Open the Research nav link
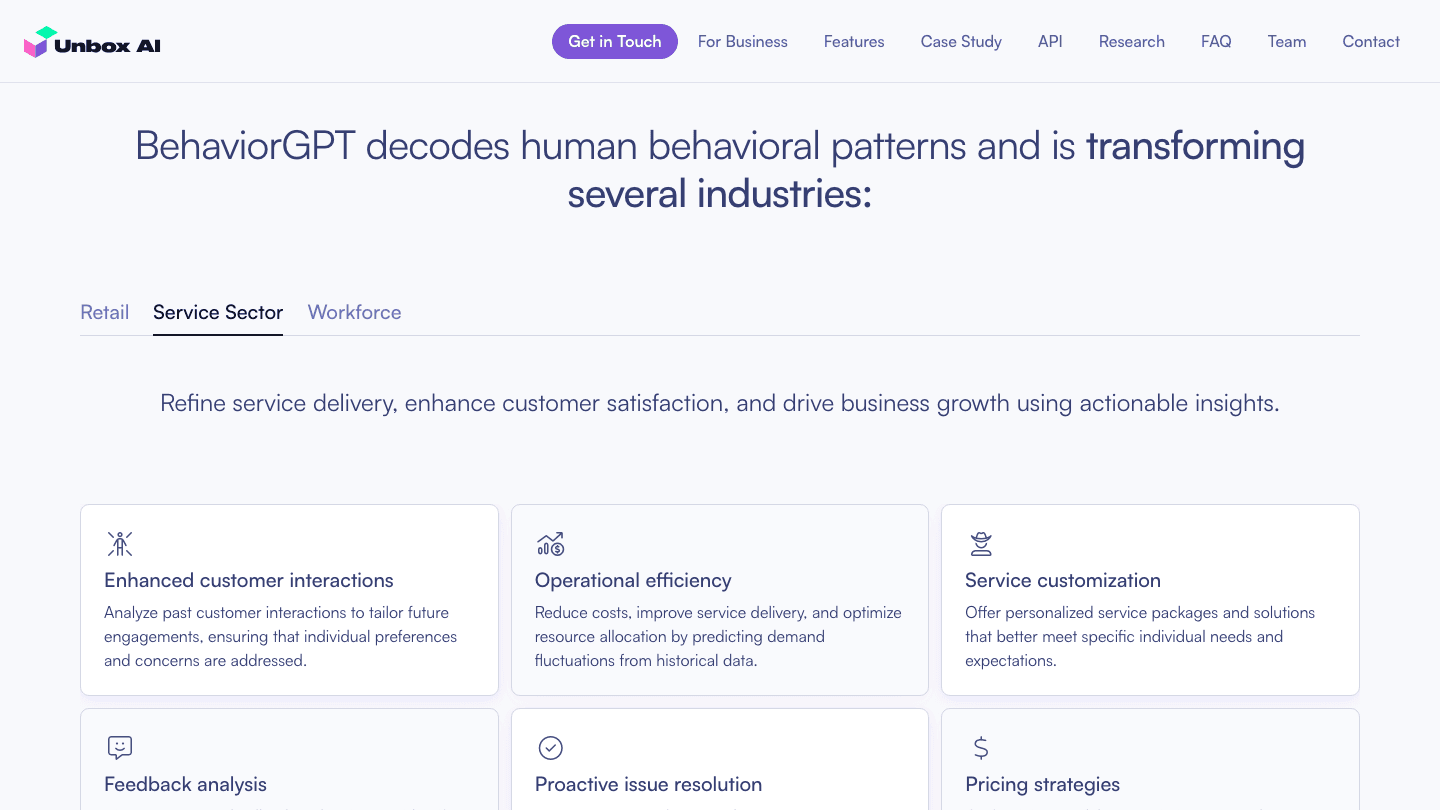 pos(1132,42)
